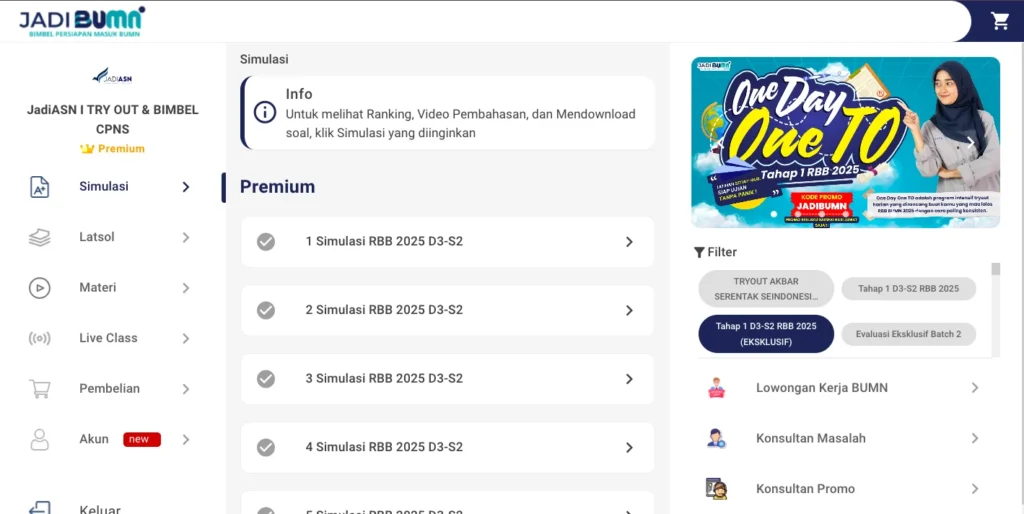Click the Konsultan Masalah icon
The height and width of the screenshot is (514, 1024).
click(716, 438)
